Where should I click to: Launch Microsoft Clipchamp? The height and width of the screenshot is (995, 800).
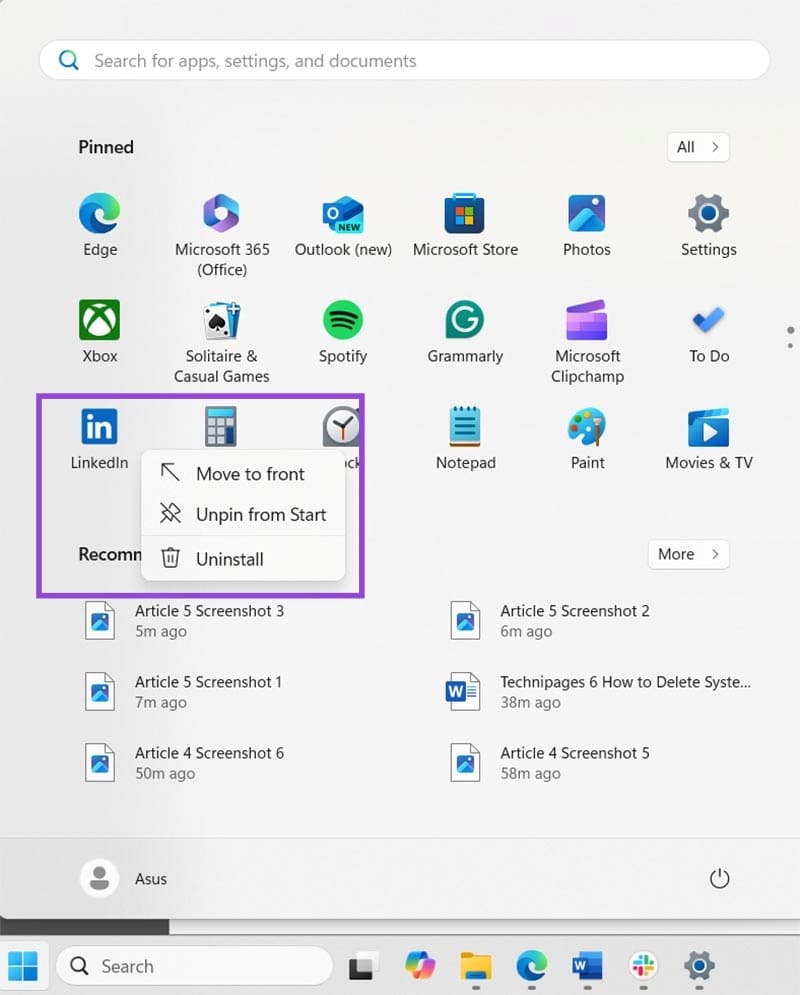point(587,341)
